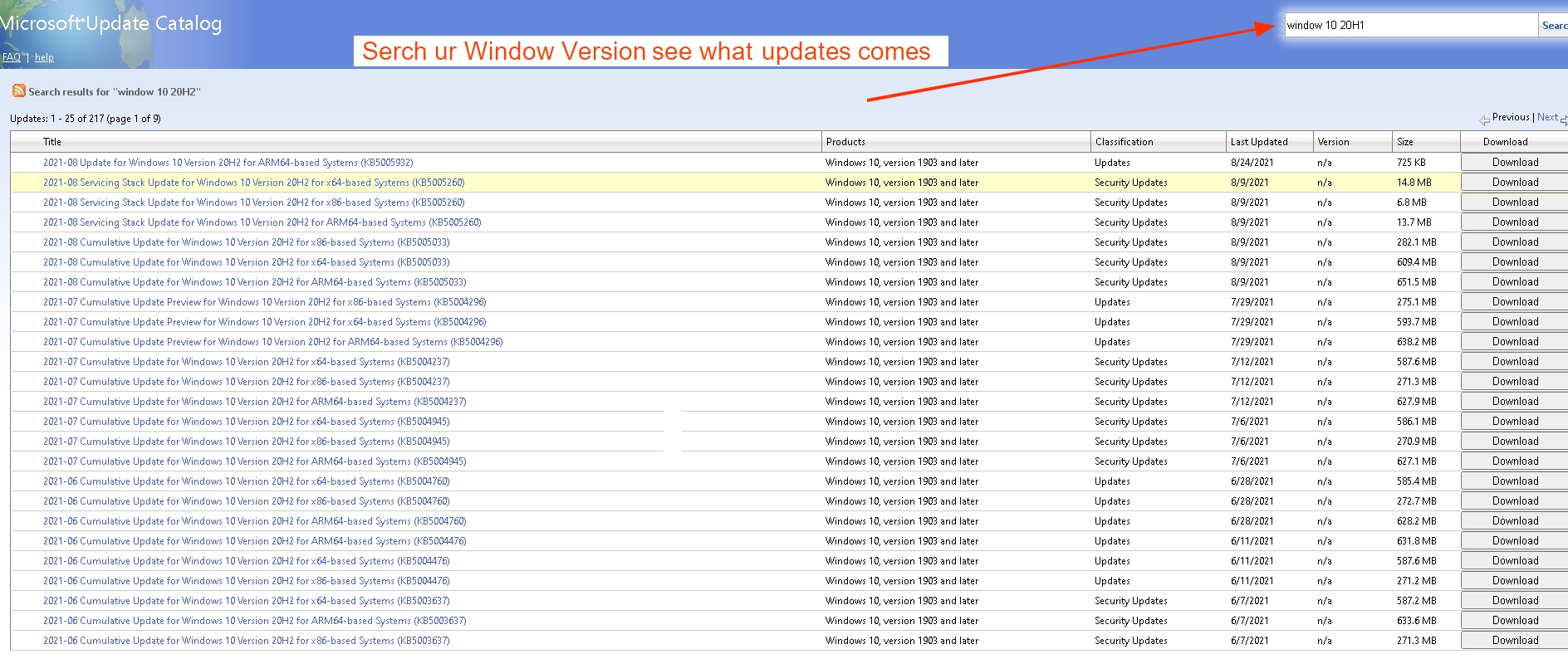Open 2021-06 Cumulative Update x64 KB5004760
Viewport: 1568px width, 659px height.
(247, 481)
